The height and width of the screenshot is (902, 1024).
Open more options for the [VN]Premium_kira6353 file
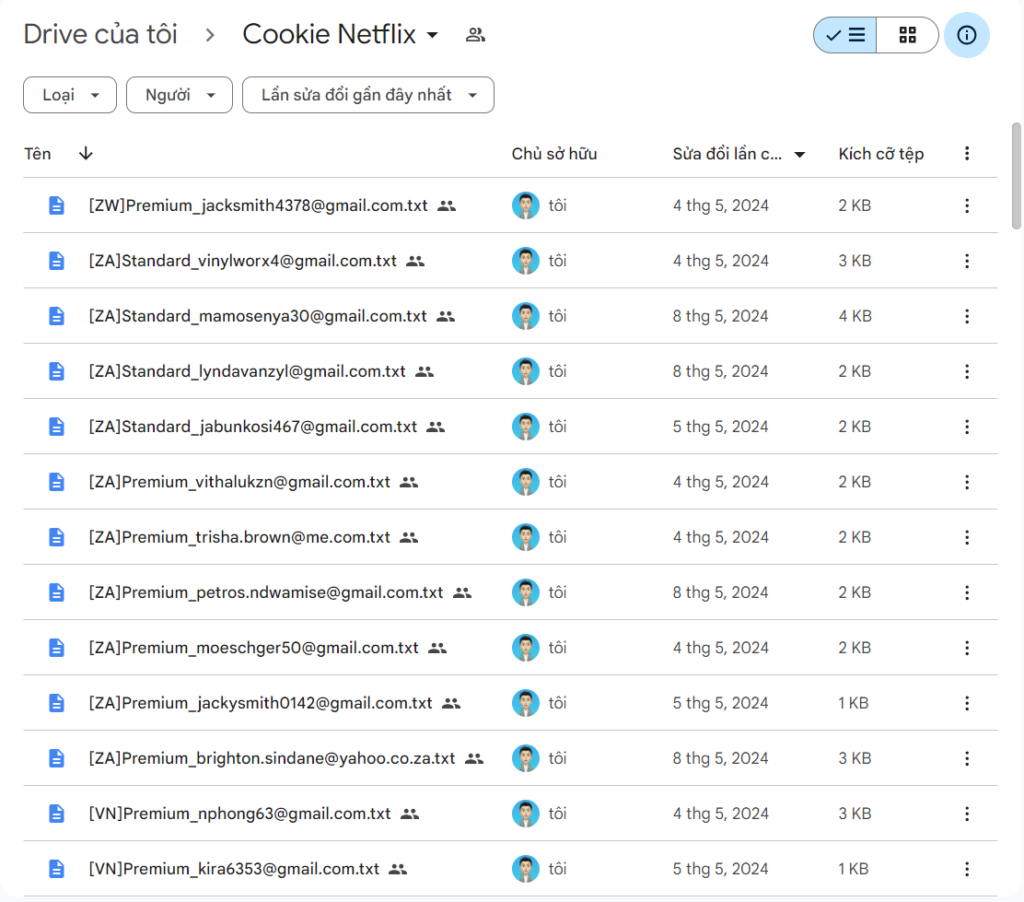tap(966, 869)
